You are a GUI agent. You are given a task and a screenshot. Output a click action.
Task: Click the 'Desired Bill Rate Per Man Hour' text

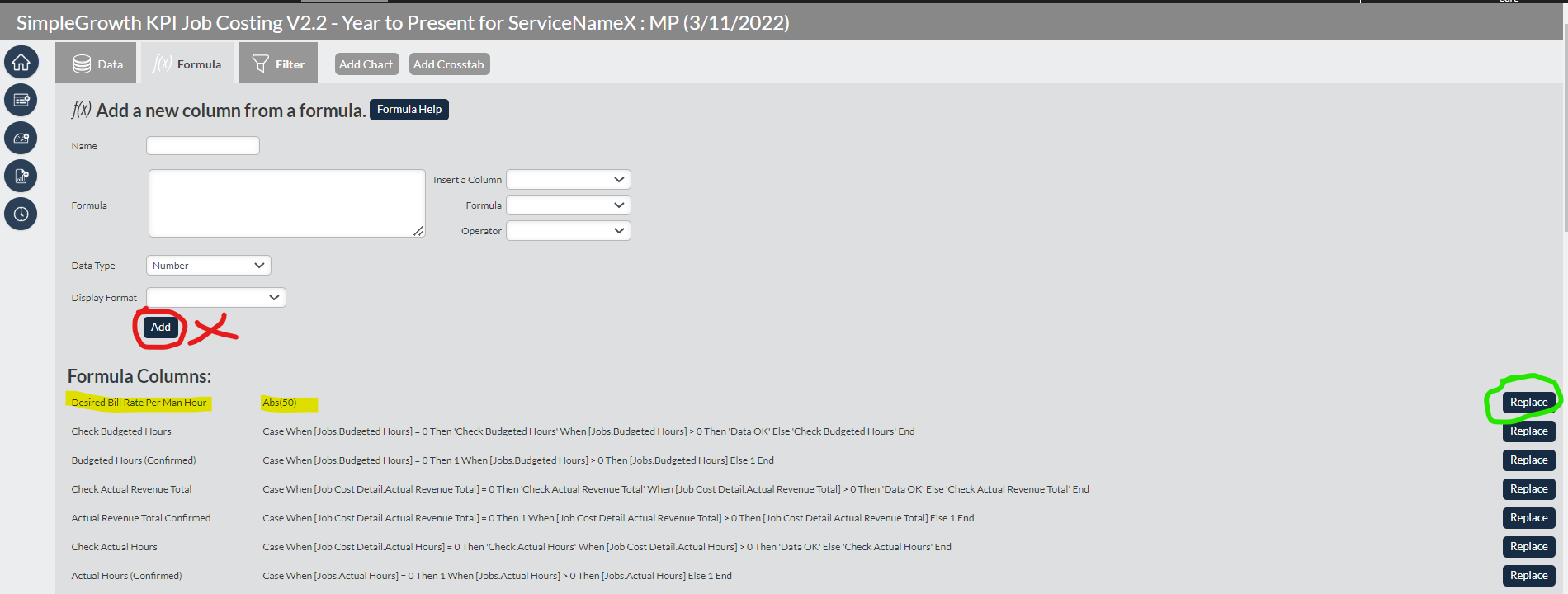click(139, 403)
